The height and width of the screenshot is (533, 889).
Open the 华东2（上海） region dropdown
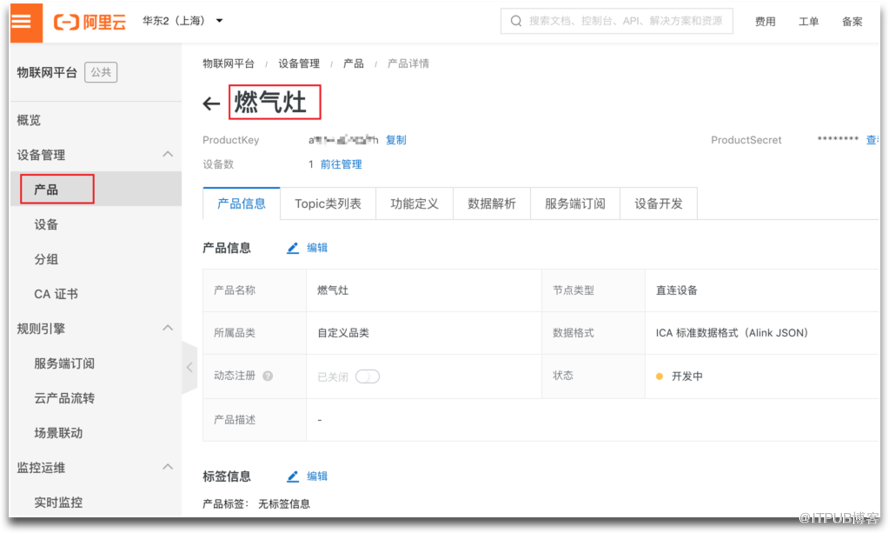click(x=183, y=21)
